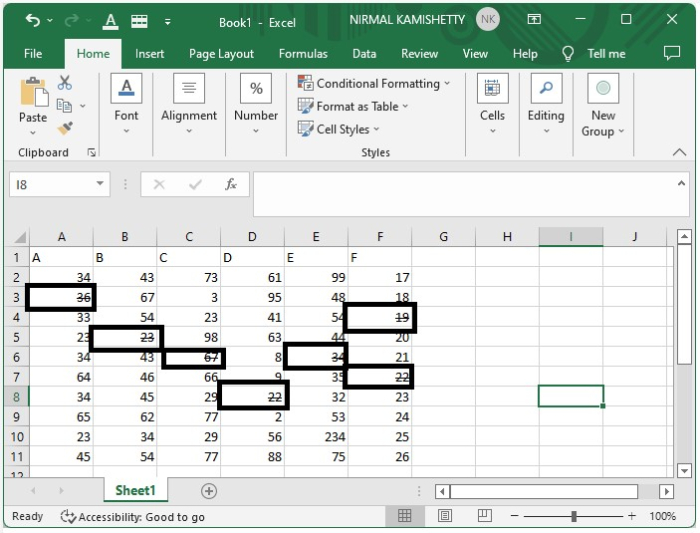Image resolution: width=700 pixels, height=533 pixels.
Task: Collapse the ribbon with the chevron
Action: point(679,152)
